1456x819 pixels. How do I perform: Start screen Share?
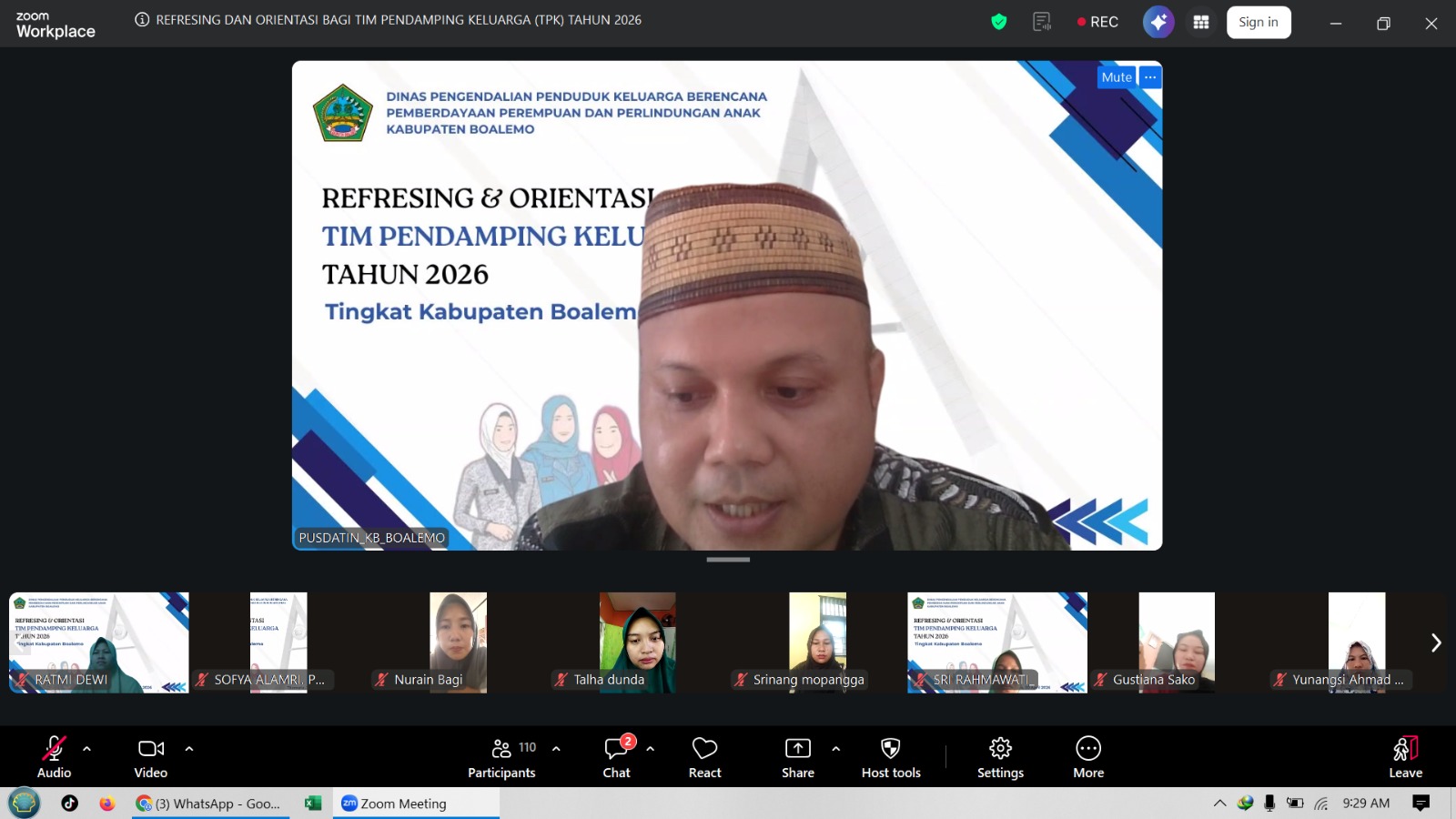[x=798, y=757]
